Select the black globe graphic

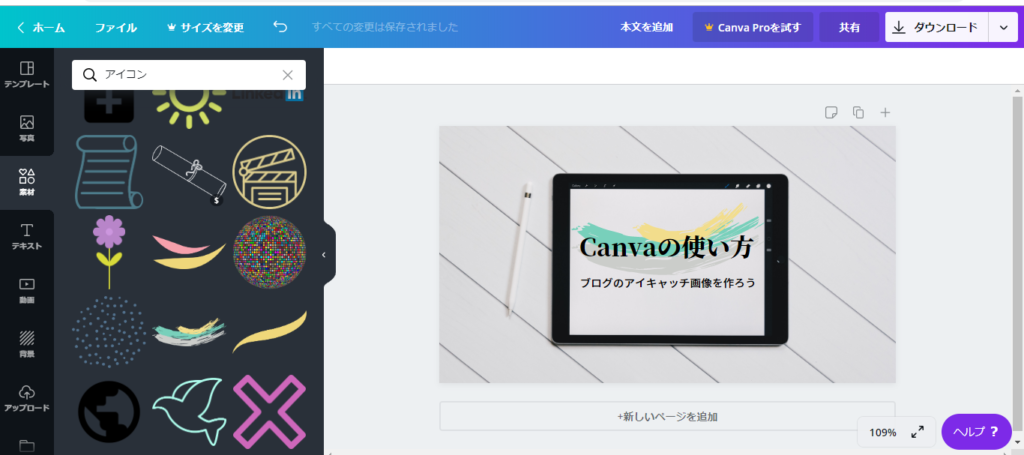pyautogui.click(x=109, y=412)
